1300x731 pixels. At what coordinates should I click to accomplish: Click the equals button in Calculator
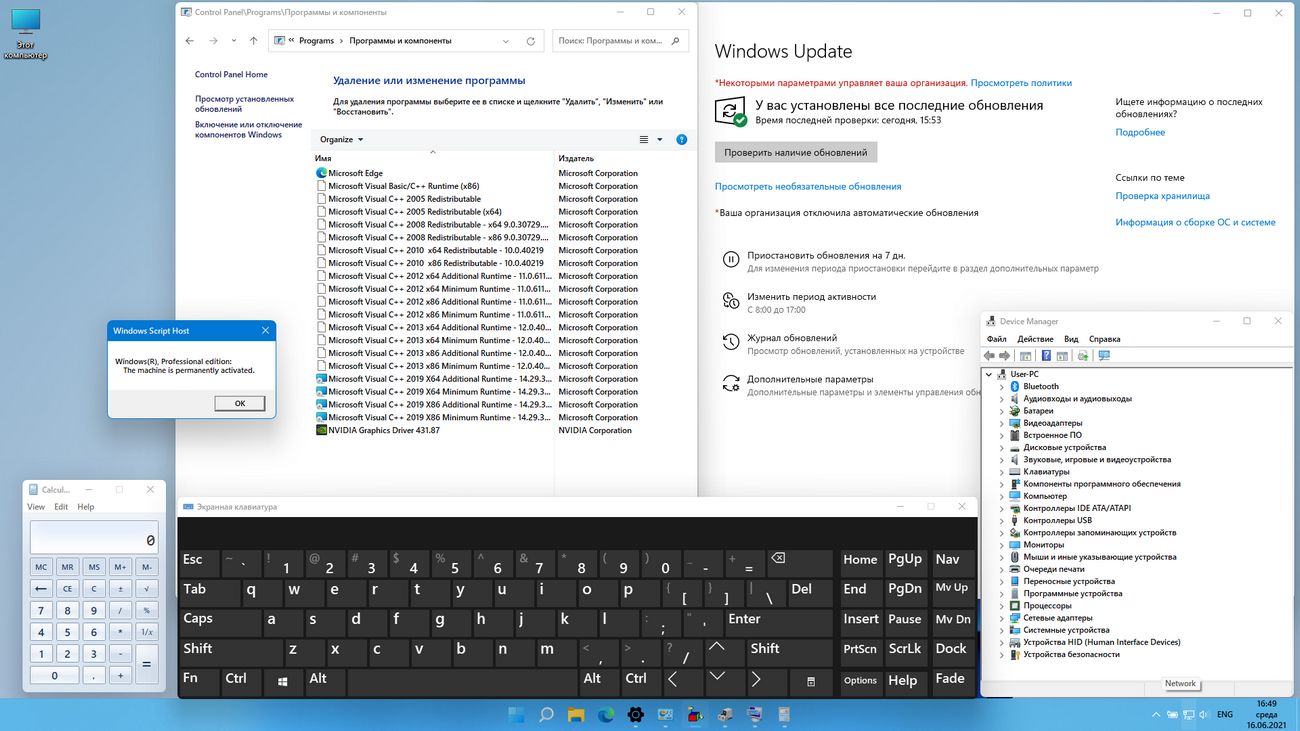pos(146,664)
